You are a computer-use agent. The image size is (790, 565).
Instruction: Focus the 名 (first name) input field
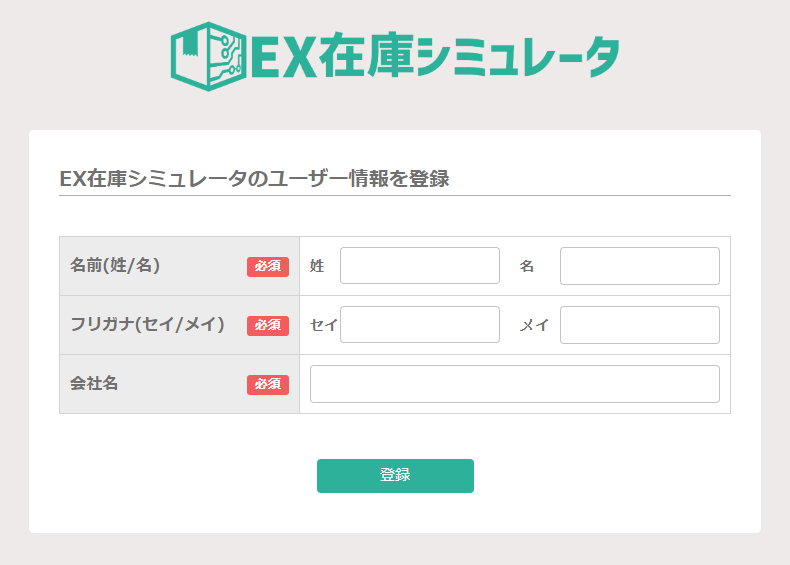[x=639, y=266]
